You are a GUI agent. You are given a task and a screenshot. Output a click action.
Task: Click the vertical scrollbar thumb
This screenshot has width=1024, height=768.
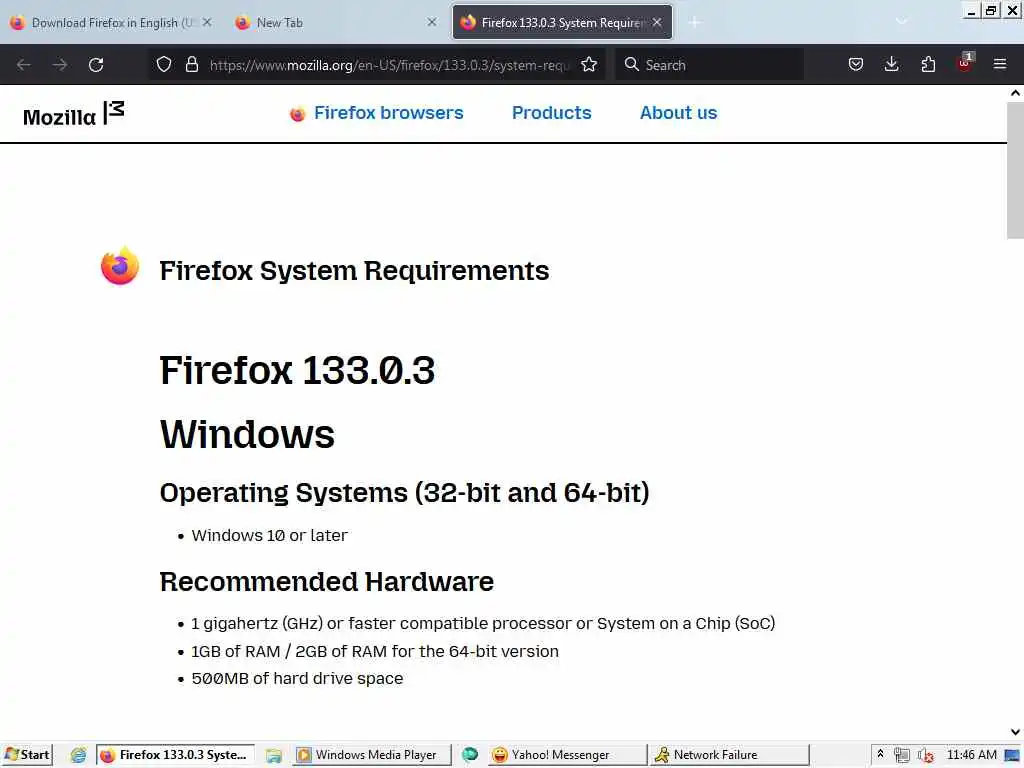(1015, 170)
